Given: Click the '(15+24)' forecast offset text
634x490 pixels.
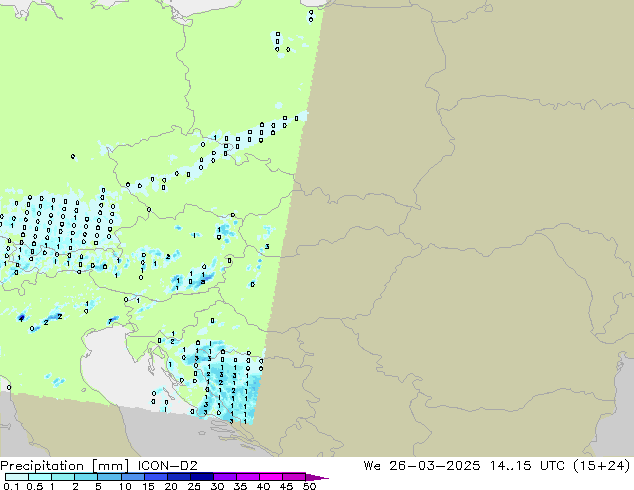Looking at the screenshot, I should [602, 466].
